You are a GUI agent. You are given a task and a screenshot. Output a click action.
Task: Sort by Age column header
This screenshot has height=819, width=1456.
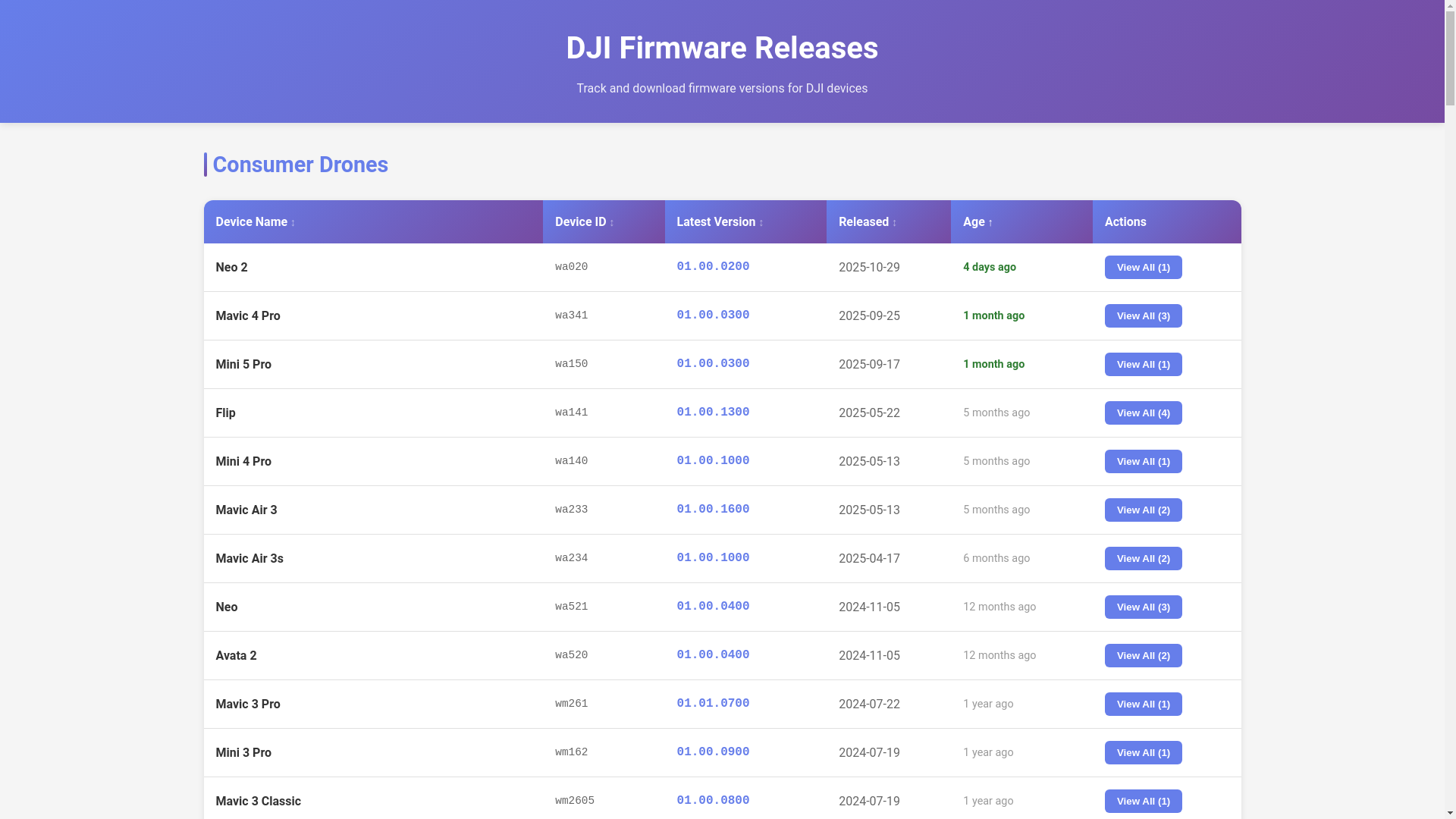1021,222
